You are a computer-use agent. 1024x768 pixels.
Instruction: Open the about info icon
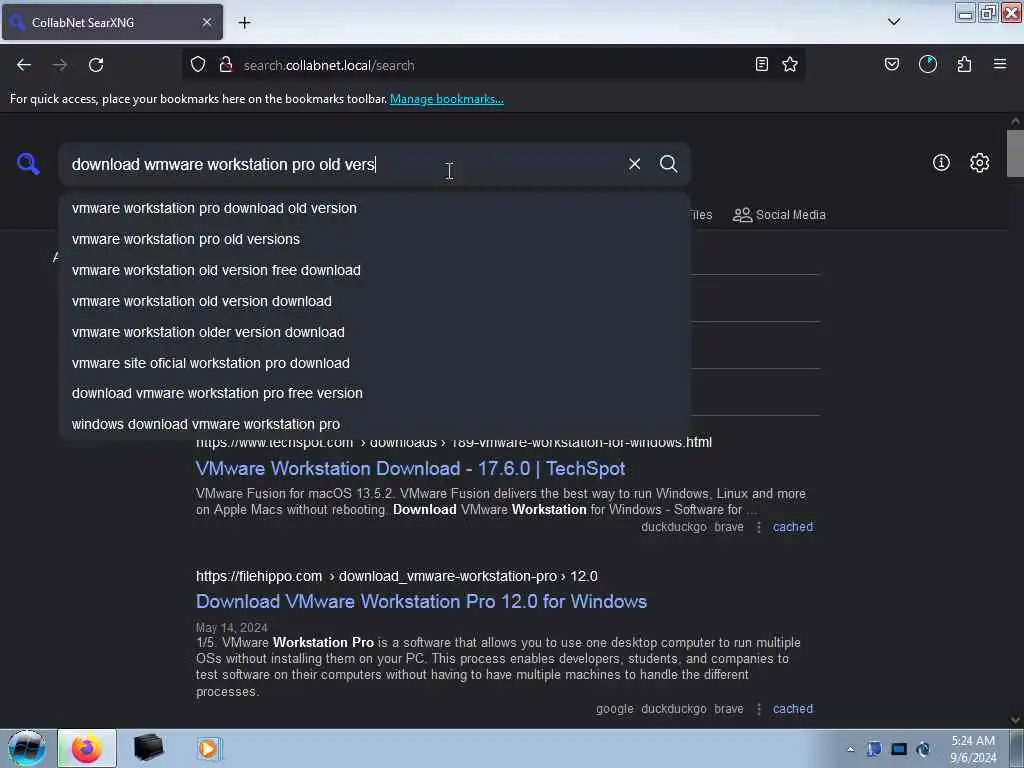(x=941, y=163)
